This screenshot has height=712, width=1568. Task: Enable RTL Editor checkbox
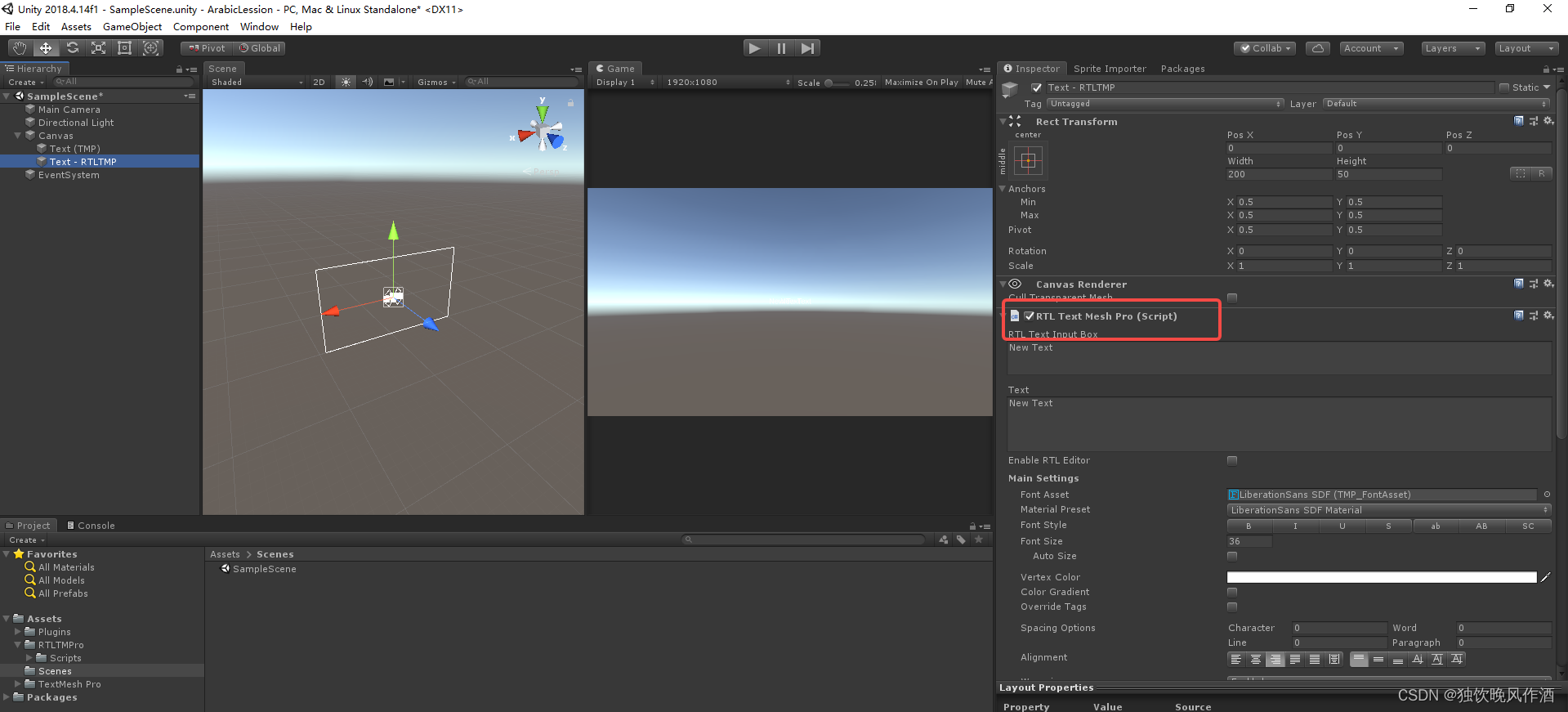(1232, 460)
